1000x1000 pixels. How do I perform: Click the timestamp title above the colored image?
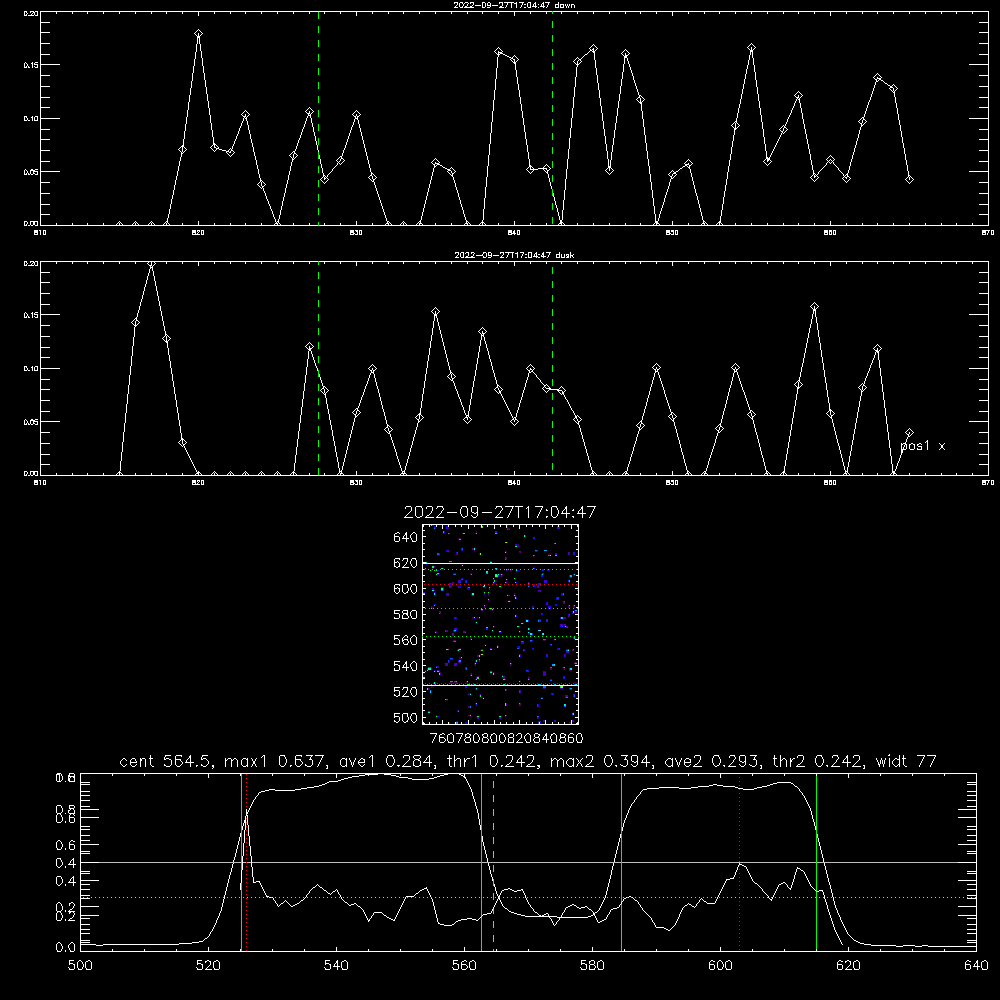500,512
